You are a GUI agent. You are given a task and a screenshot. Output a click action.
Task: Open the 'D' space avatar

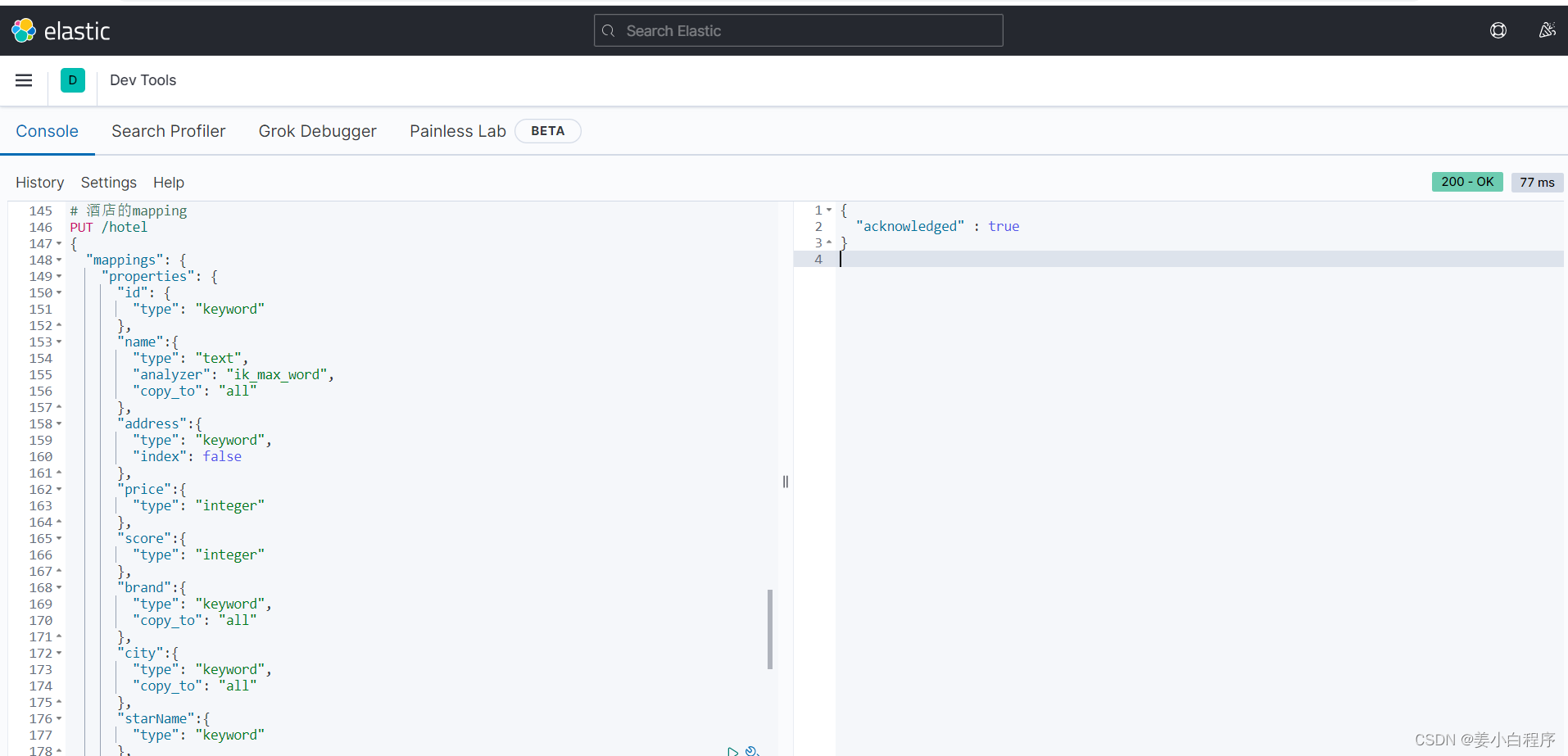73,79
